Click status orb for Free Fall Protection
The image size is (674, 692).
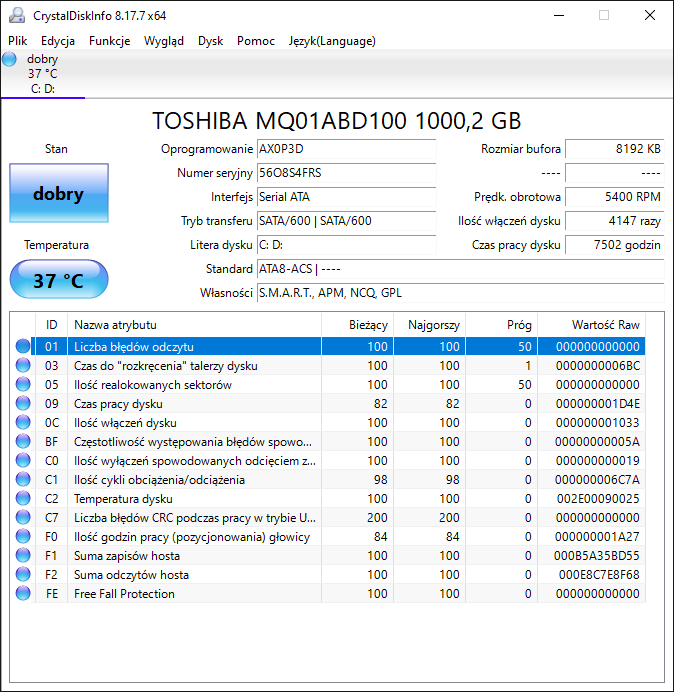(x=23, y=593)
